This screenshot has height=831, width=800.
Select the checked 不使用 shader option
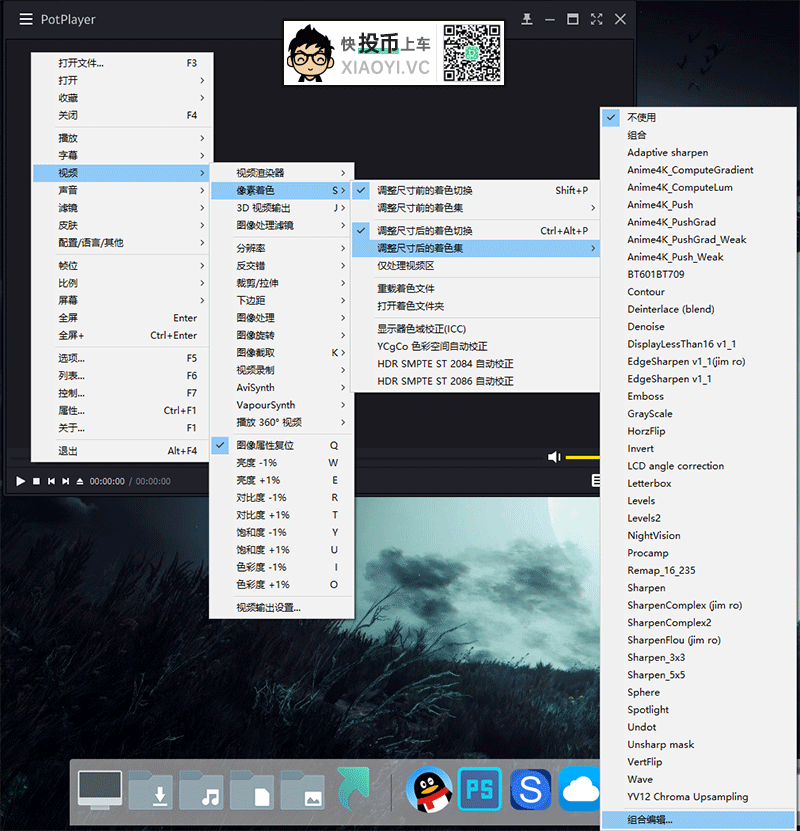tap(641, 118)
